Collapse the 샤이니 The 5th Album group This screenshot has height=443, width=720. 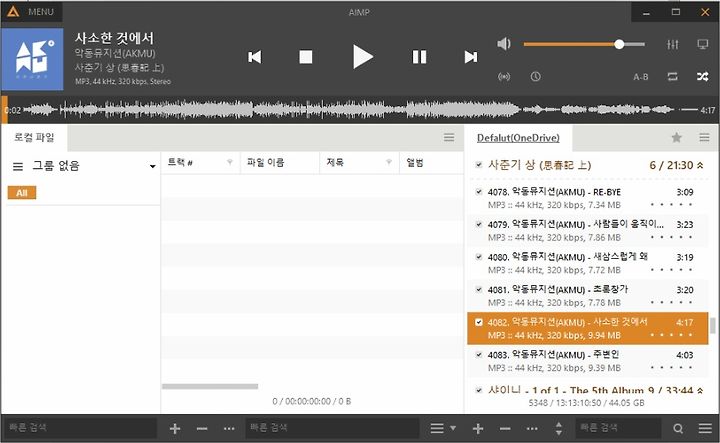700,390
